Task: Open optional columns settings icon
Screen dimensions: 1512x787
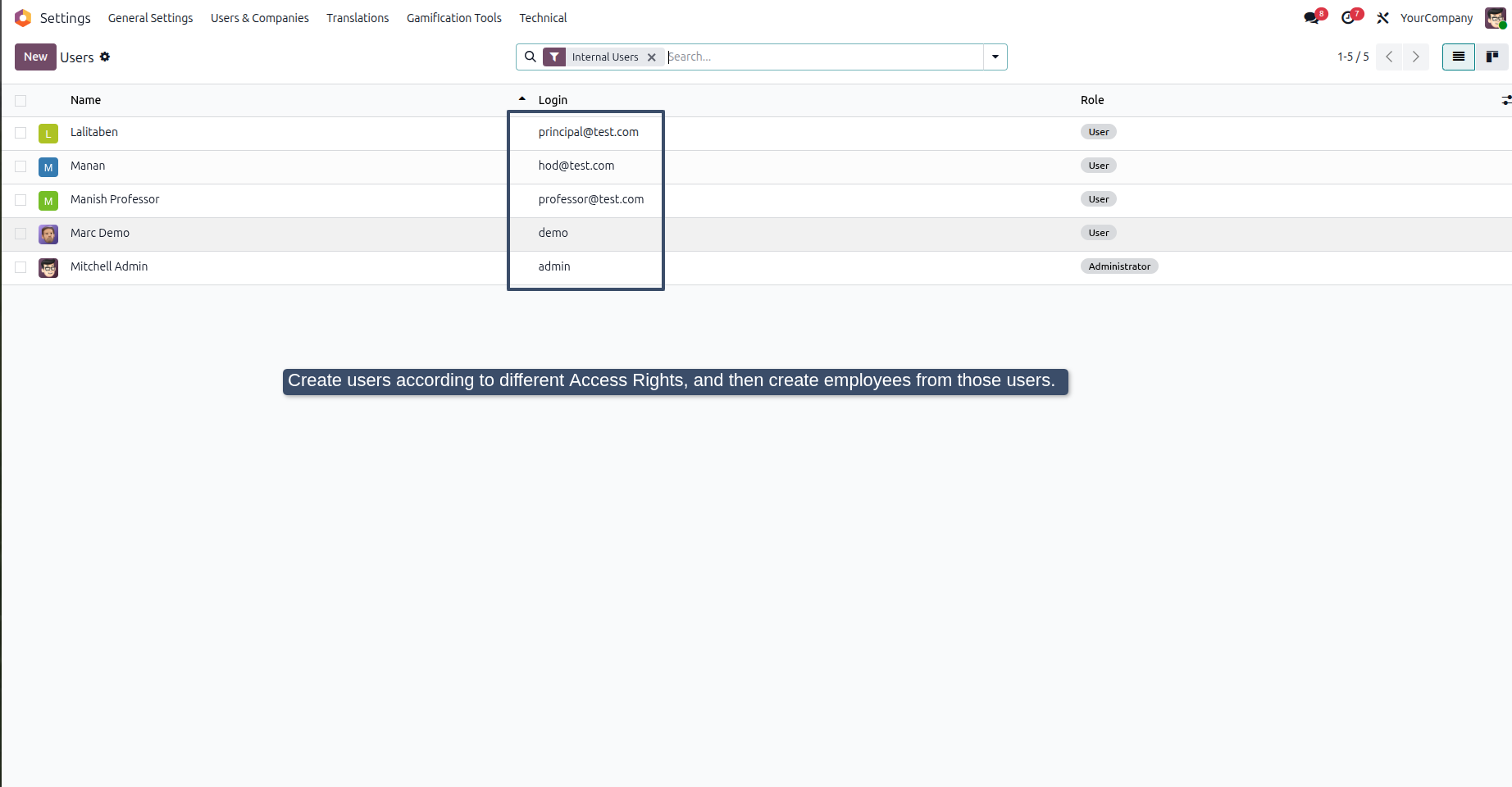Action: point(1505,100)
